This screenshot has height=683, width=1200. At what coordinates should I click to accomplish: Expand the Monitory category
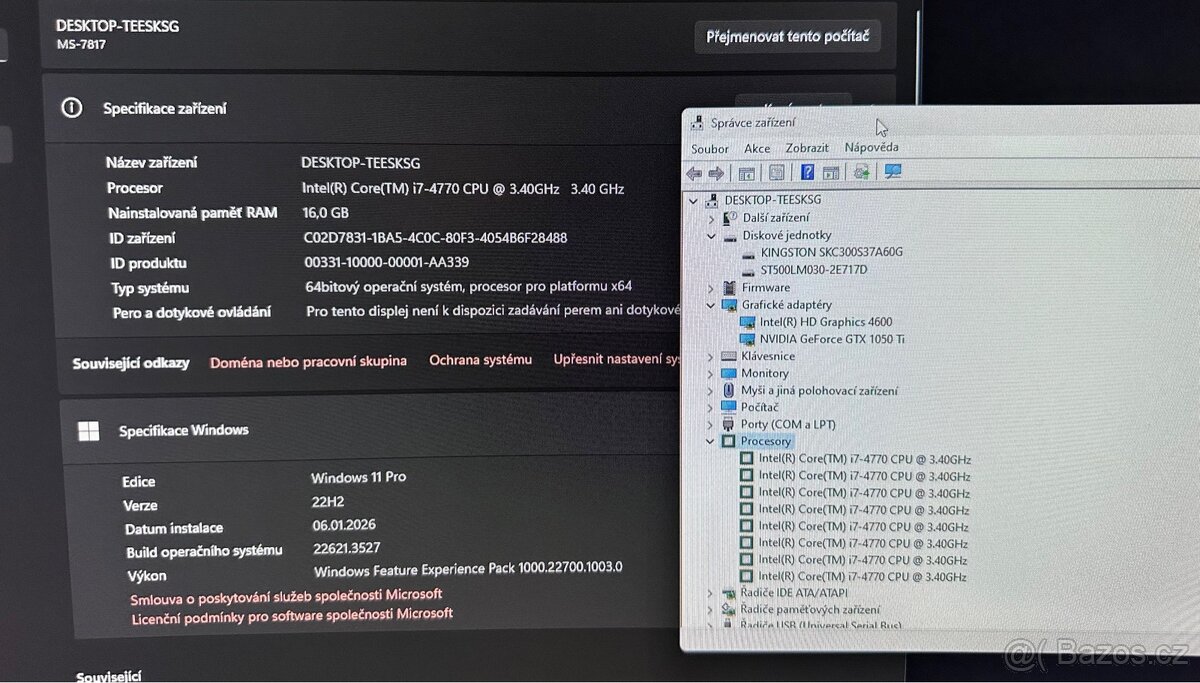click(x=710, y=373)
